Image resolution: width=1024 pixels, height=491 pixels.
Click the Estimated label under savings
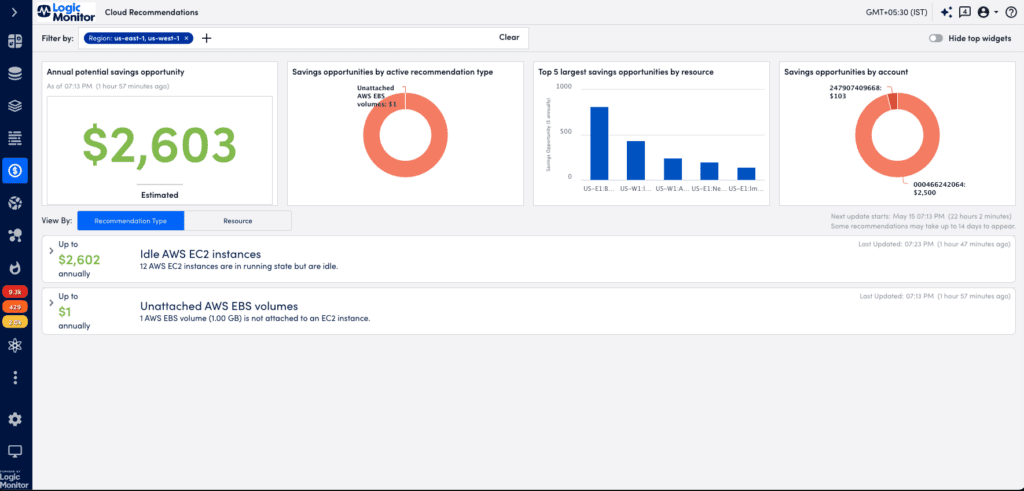159,195
